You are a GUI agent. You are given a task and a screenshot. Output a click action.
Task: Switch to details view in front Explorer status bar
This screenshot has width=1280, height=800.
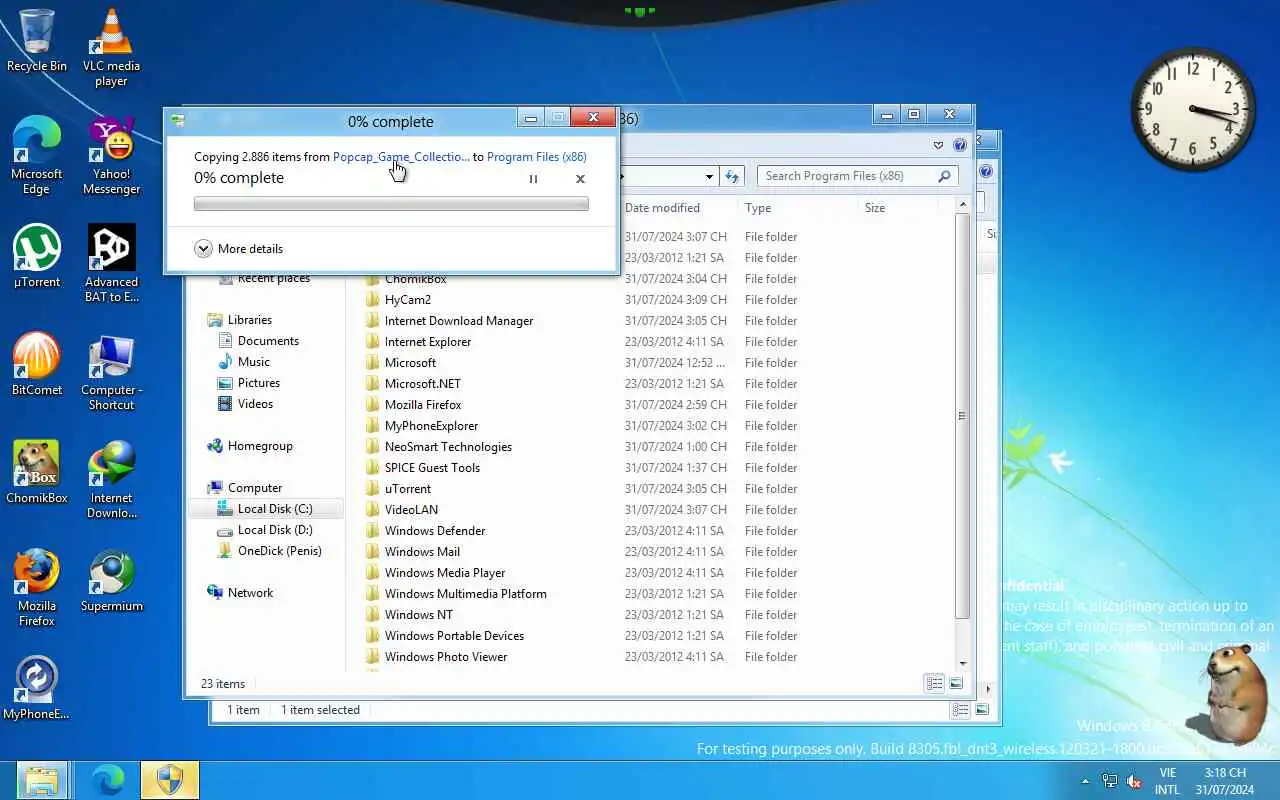[934, 684]
